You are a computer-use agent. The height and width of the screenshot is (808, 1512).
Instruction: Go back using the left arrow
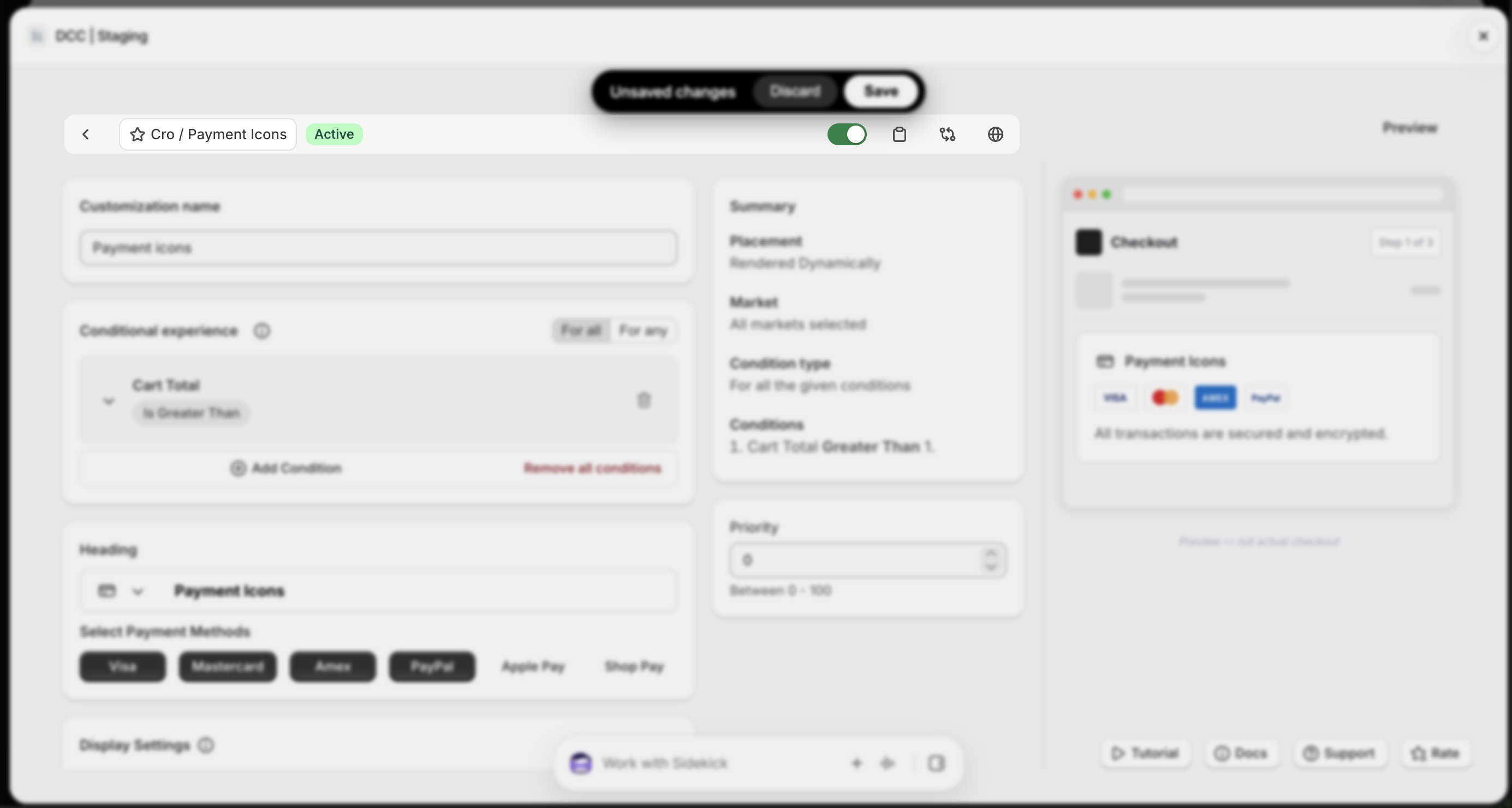86,134
